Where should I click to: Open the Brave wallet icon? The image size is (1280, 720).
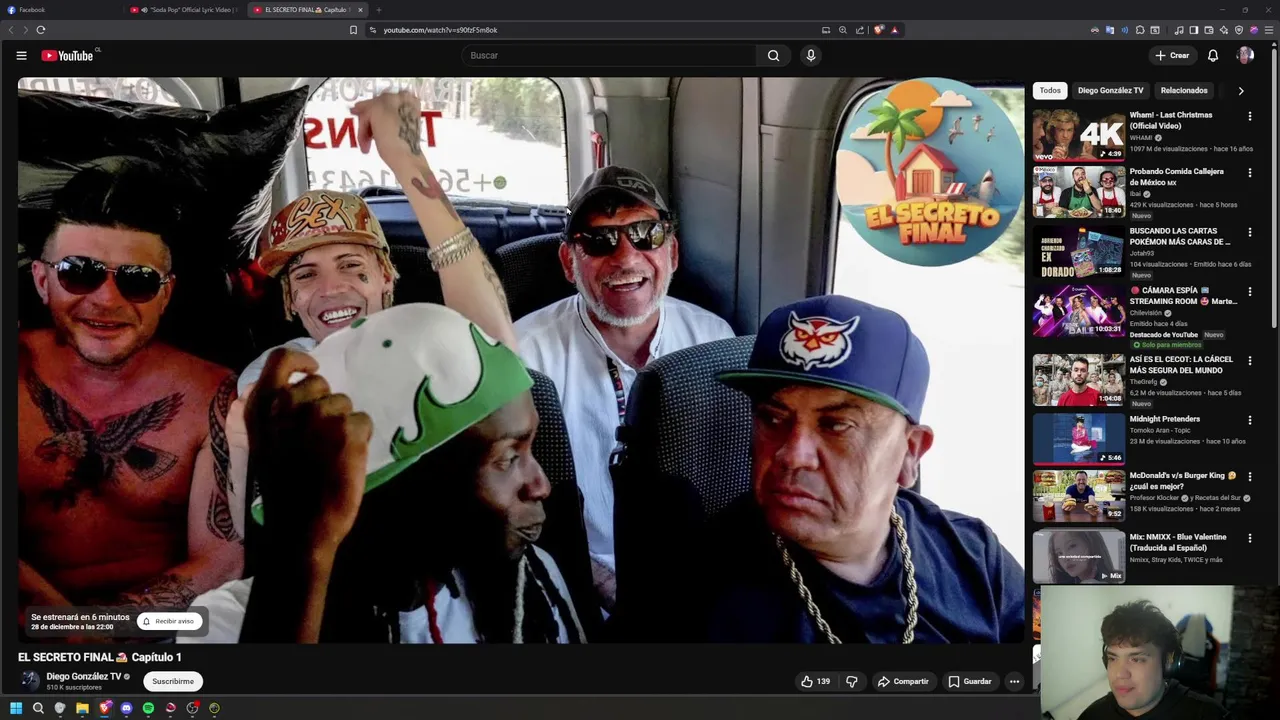coord(1209,30)
